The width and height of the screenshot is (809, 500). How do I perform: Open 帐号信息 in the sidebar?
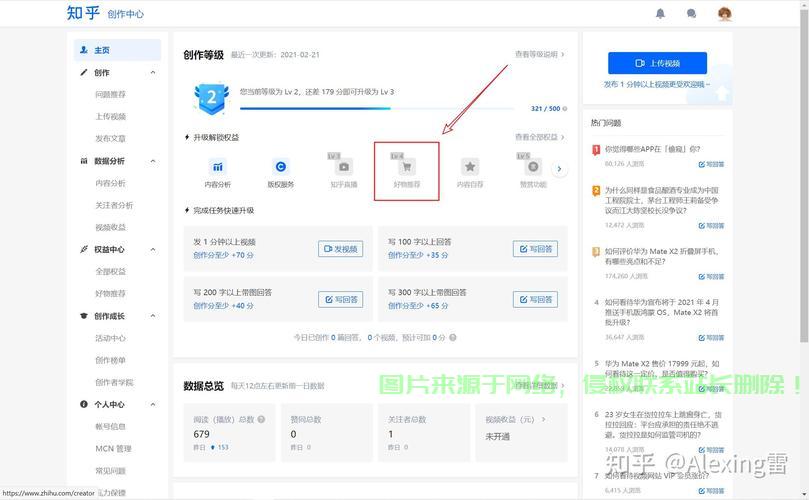tap(110, 427)
